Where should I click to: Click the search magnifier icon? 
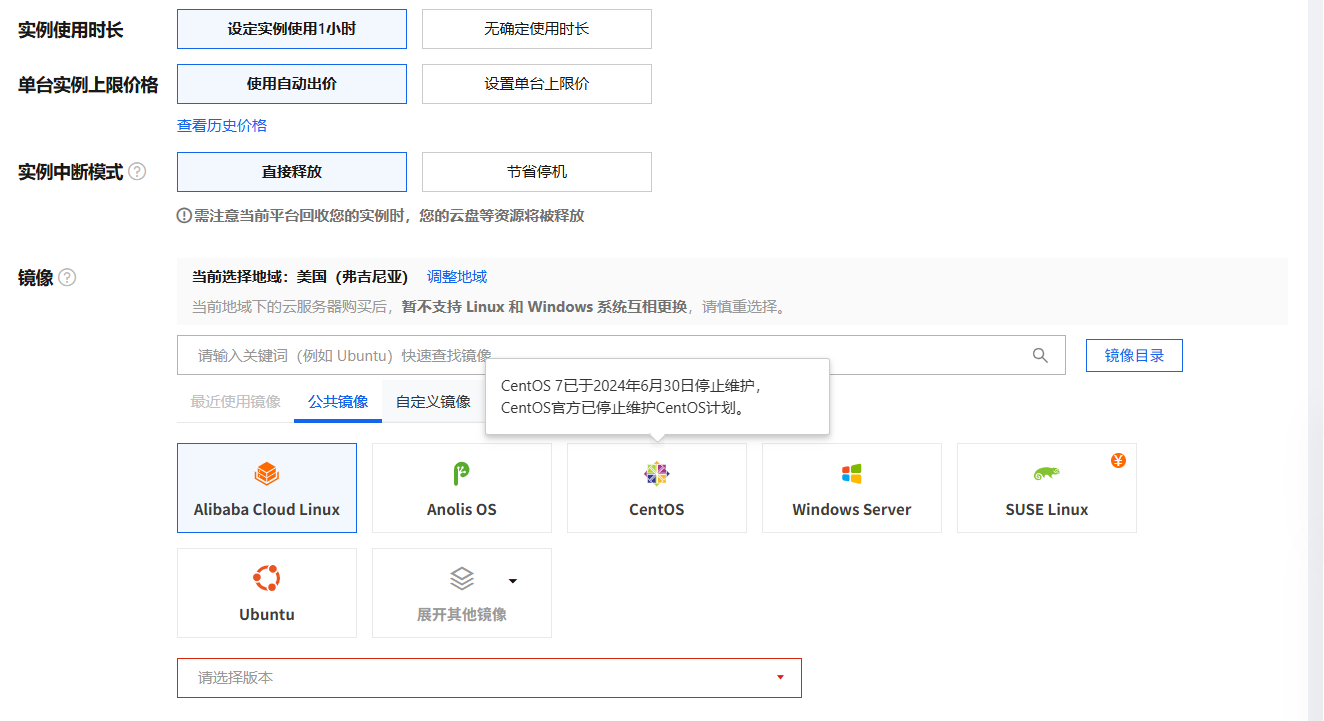tap(1040, 355)
